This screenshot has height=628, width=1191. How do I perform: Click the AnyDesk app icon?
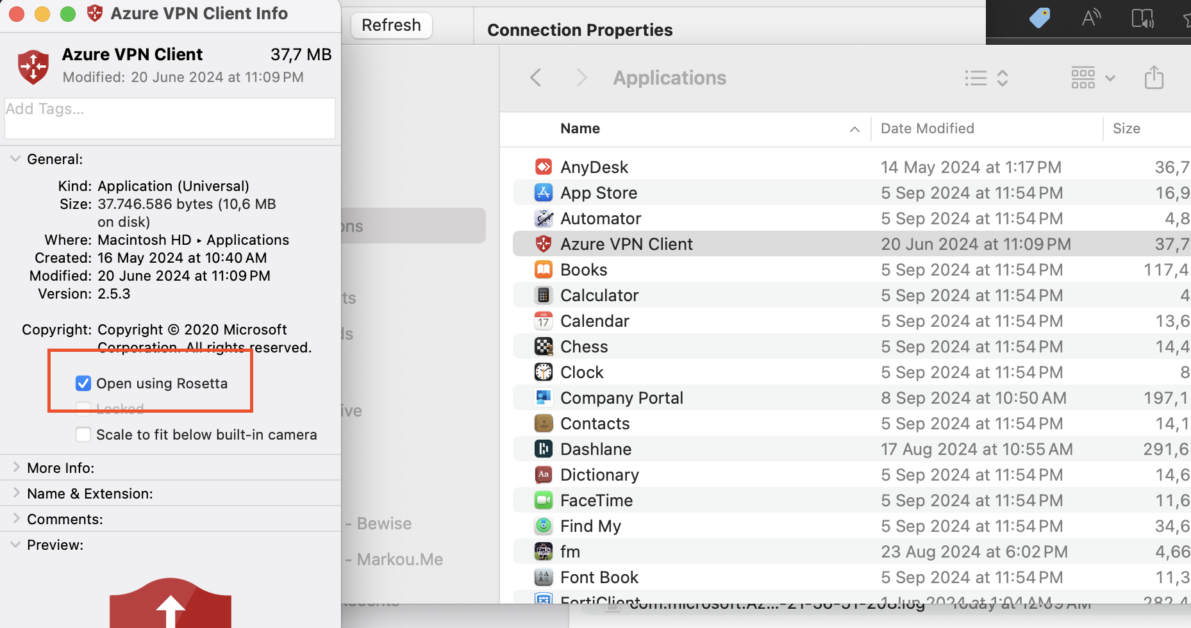coord(543,167)
